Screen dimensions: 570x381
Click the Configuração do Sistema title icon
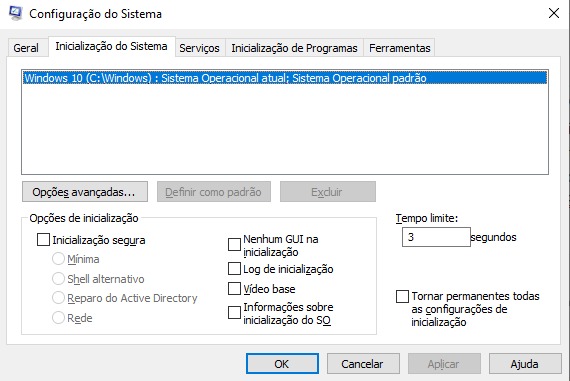[16, 13]
